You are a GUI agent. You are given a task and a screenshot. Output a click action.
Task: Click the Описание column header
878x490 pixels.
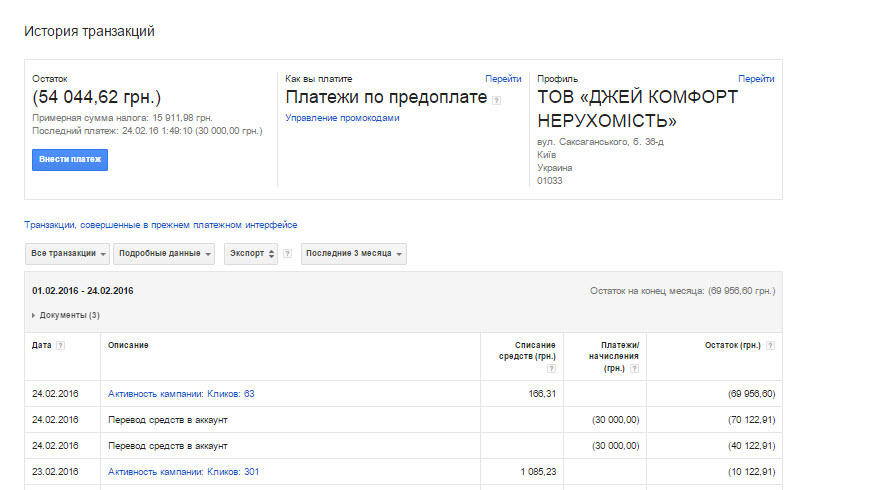point(128,346)
